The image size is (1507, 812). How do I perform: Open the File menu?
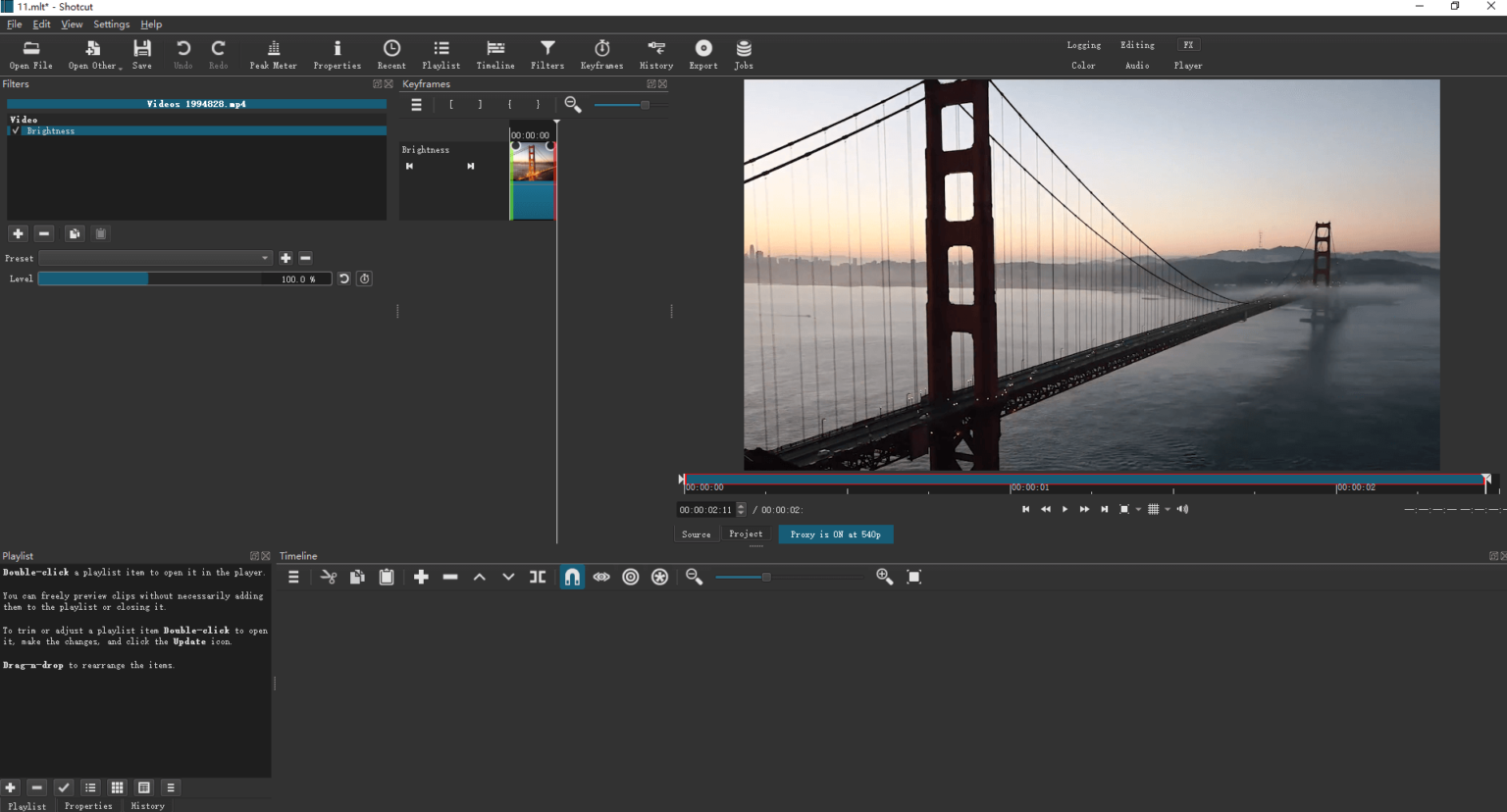click(14, 25)
